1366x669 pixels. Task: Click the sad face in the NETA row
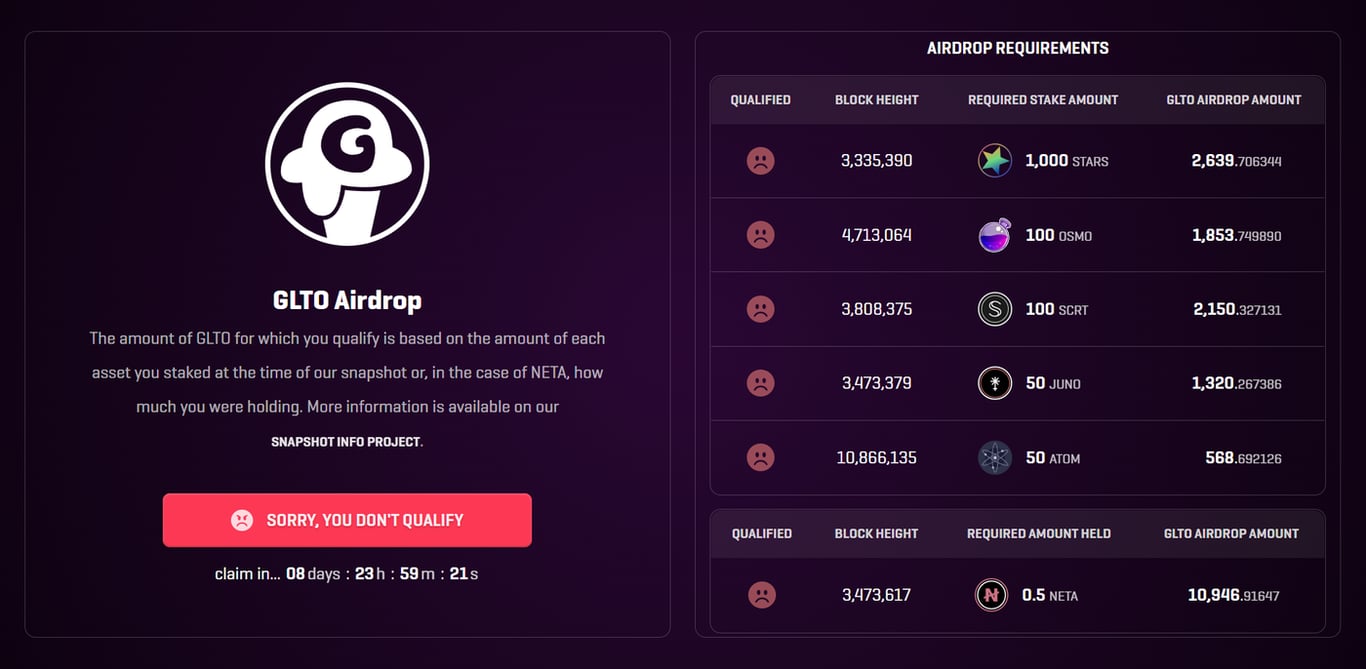coord(761,595)
